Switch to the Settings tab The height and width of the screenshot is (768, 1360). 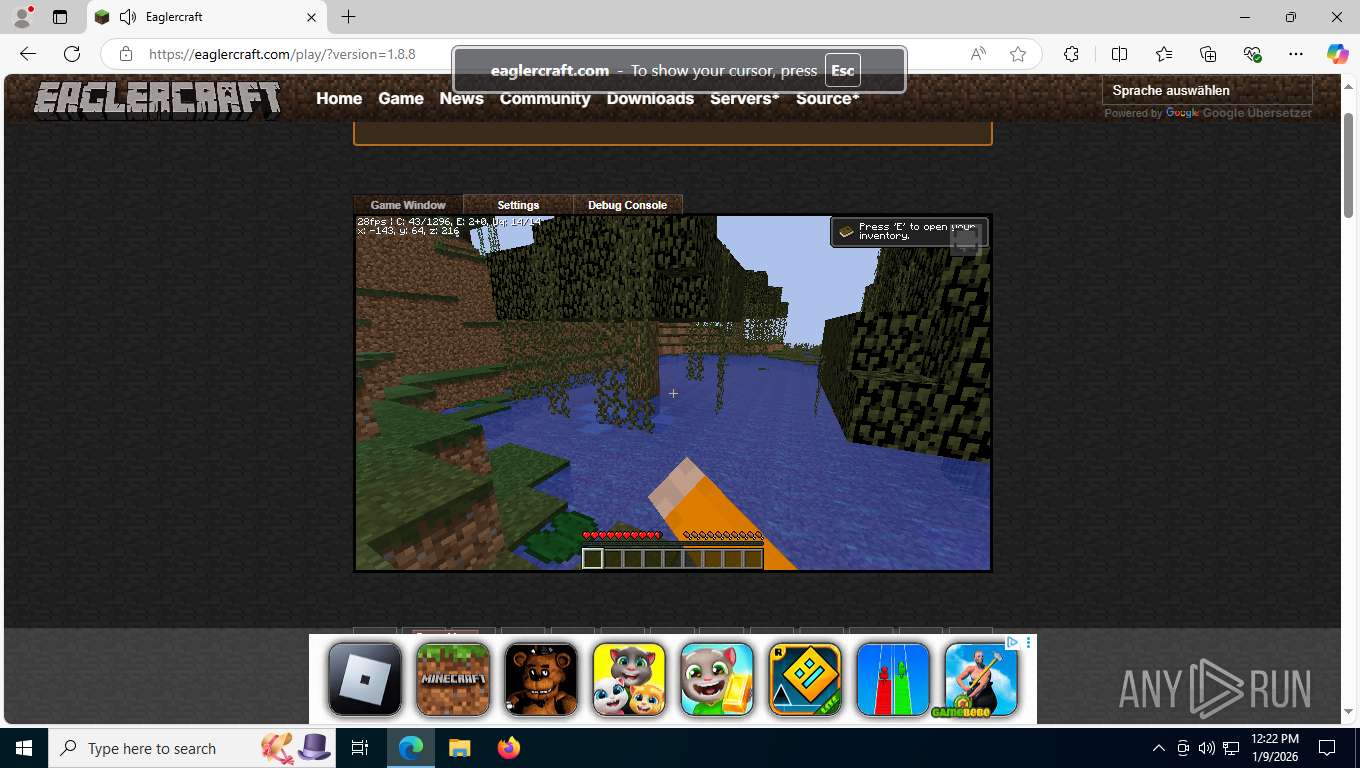518,205
